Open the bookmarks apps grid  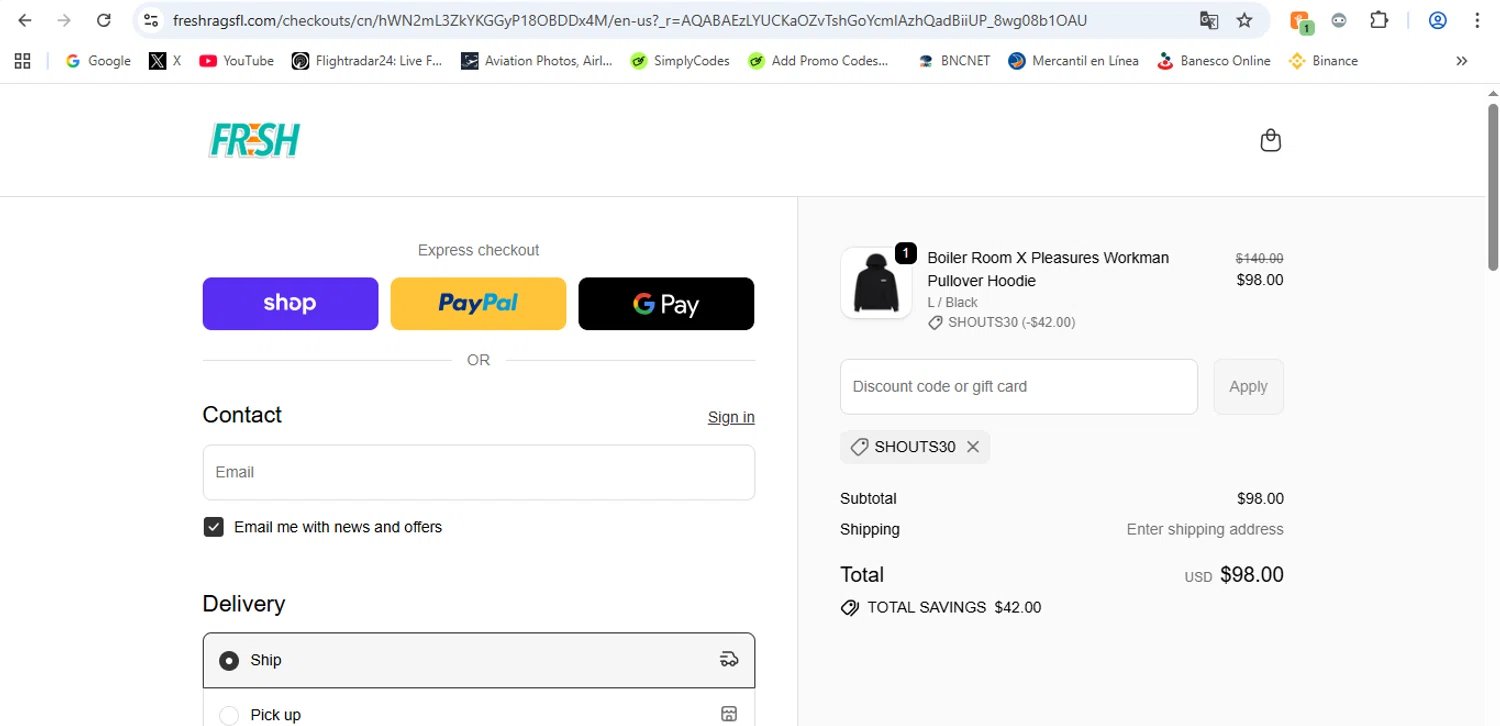(x=23, y=61)
